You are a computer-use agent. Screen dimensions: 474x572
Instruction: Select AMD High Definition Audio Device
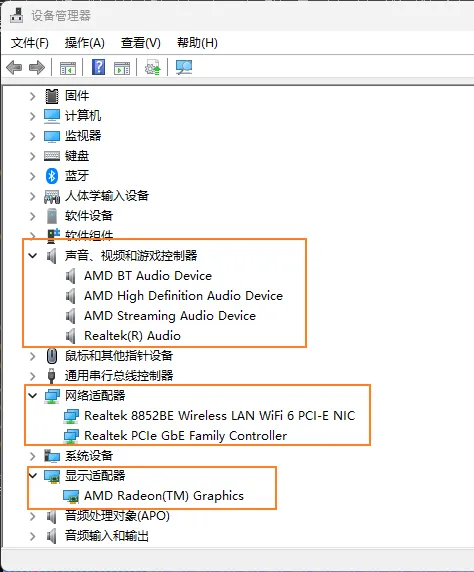point(184,296)
